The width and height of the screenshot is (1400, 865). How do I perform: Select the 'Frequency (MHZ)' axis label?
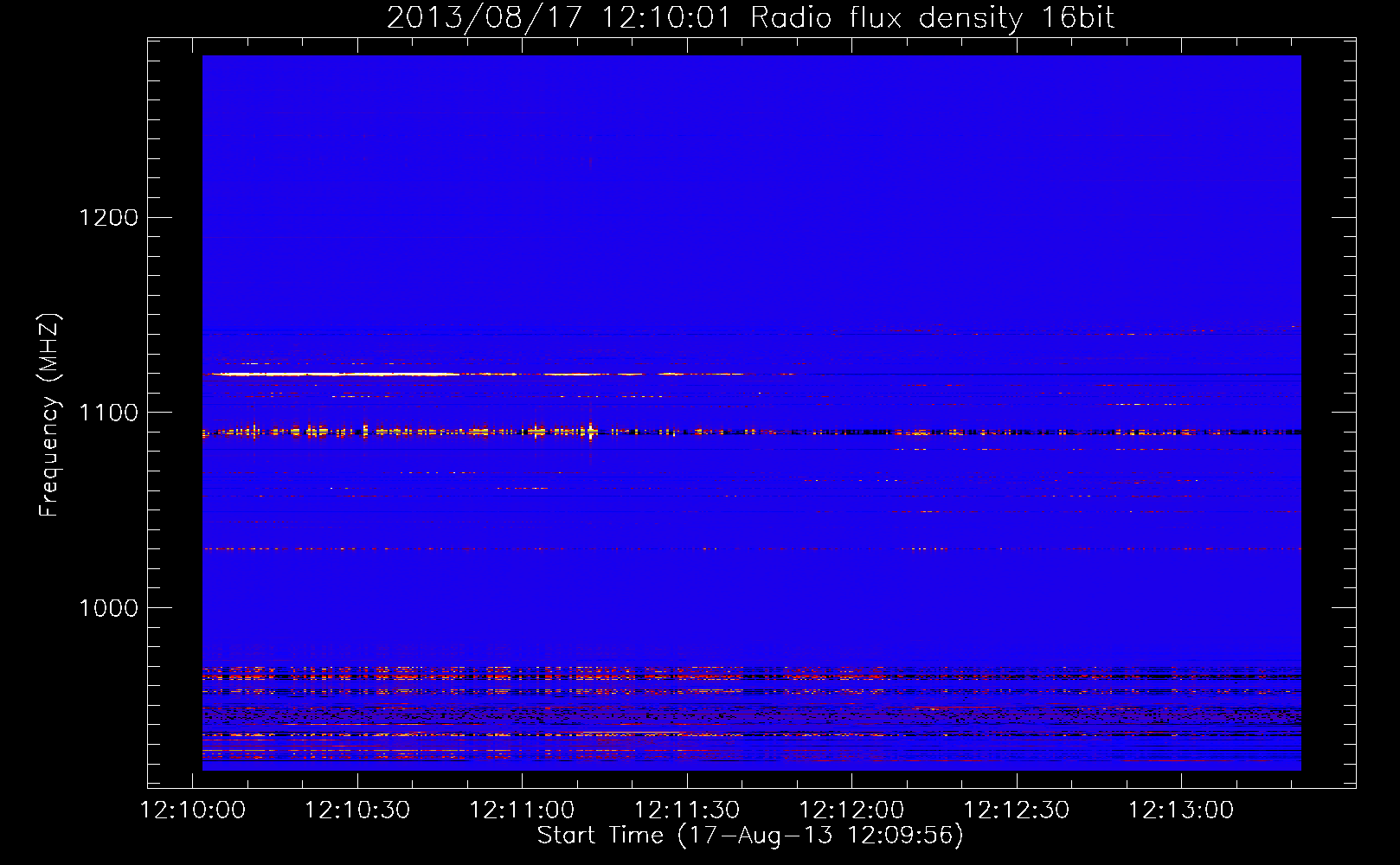pos(49,415)
